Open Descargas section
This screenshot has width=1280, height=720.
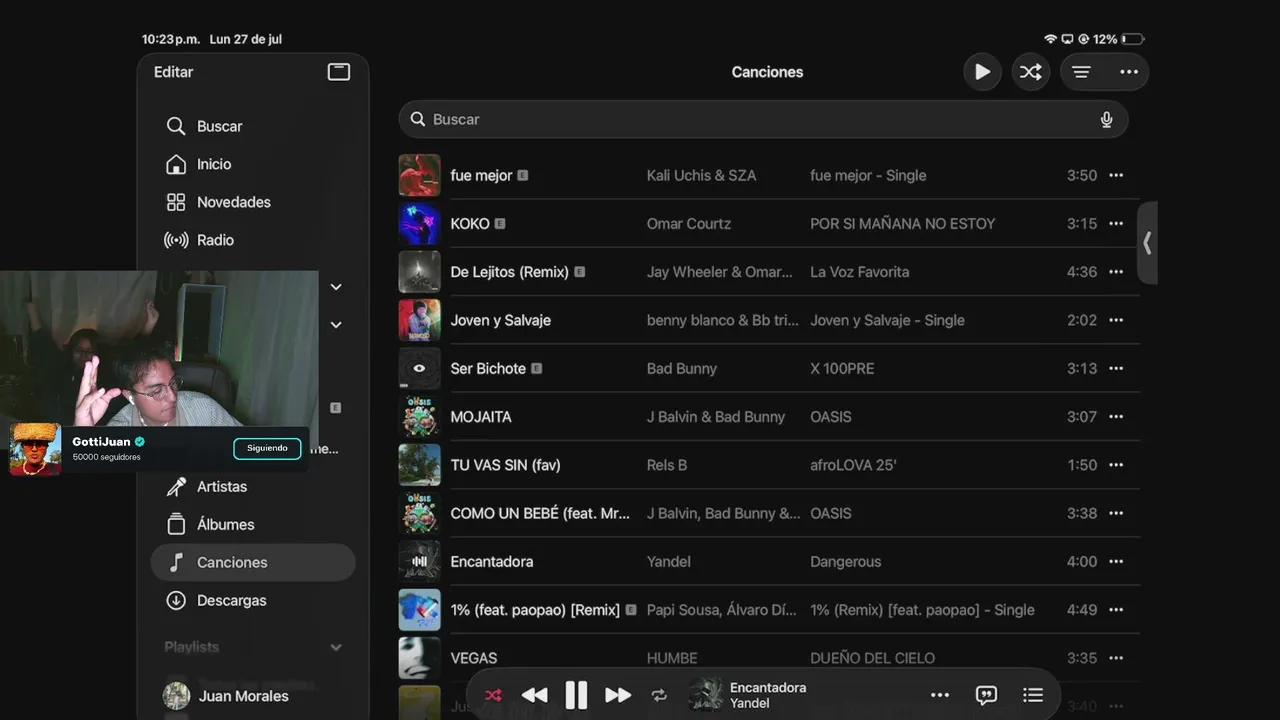(x=253, y=600)
